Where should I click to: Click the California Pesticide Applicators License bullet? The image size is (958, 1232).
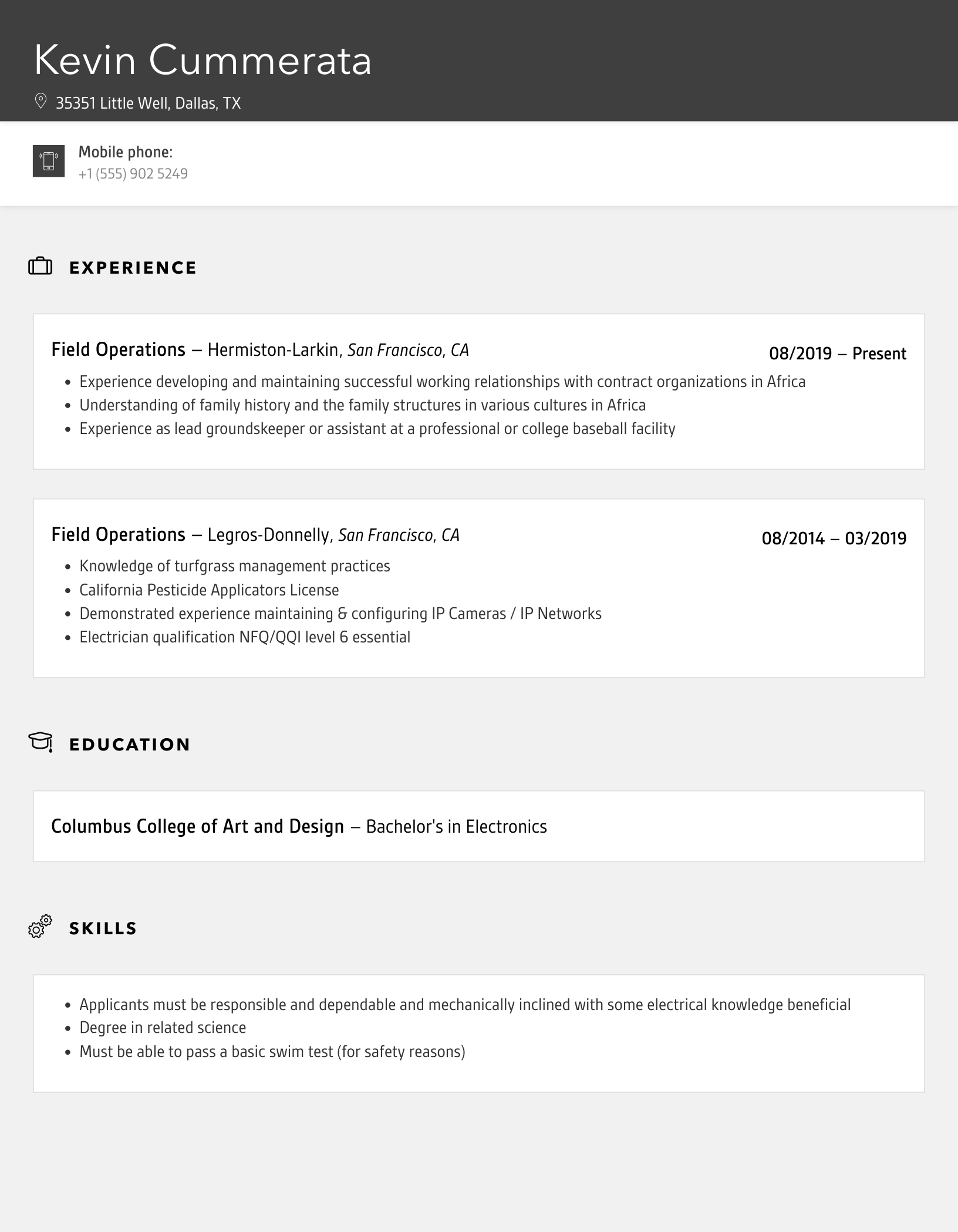[x=209, y=590]
